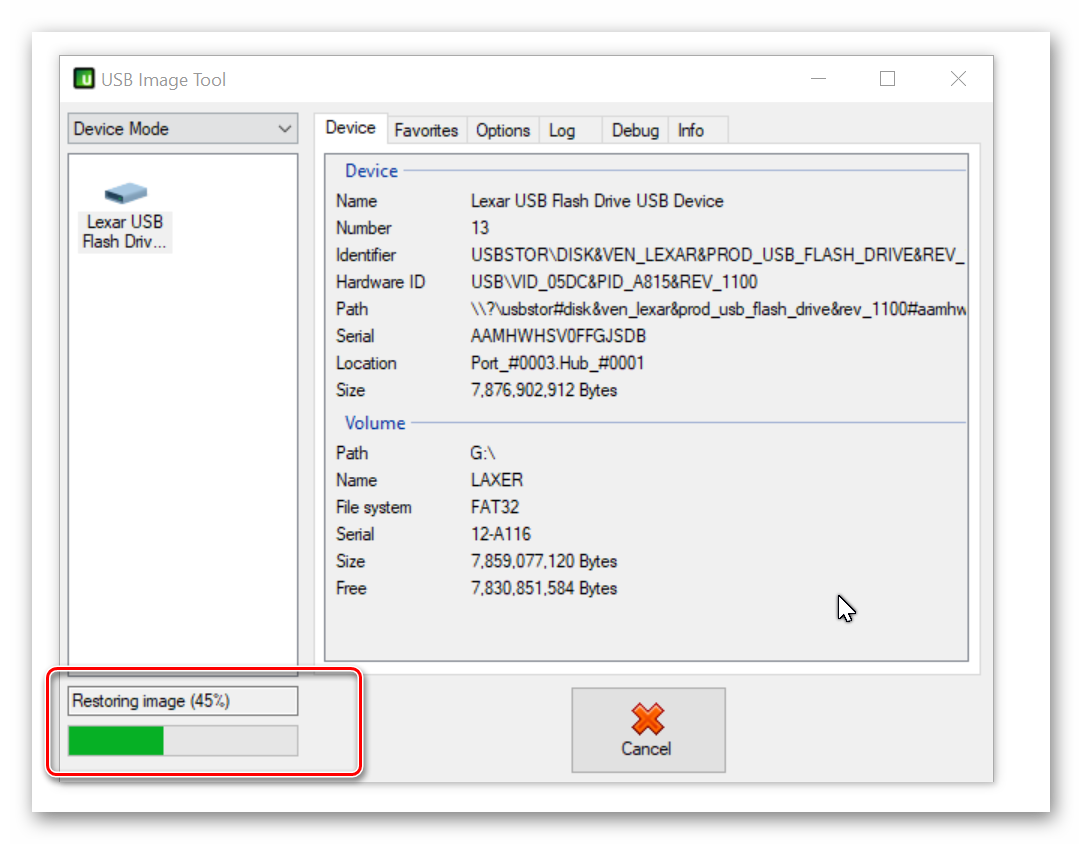Open the Favorites tab

point(426,130)
